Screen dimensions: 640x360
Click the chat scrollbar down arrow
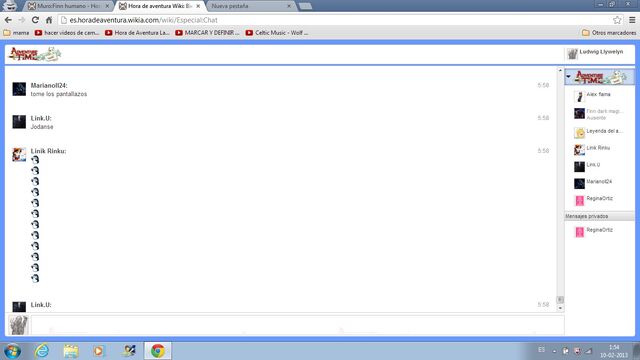coord(560,309)
